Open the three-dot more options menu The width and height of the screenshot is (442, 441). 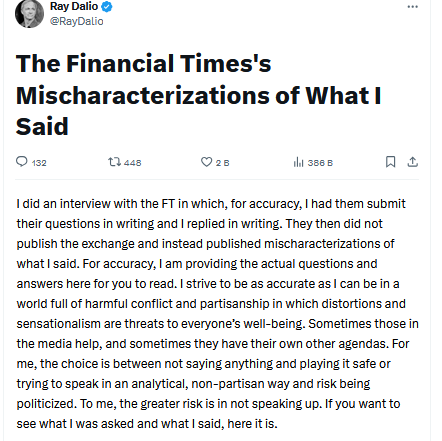click(x=413, y=7)
